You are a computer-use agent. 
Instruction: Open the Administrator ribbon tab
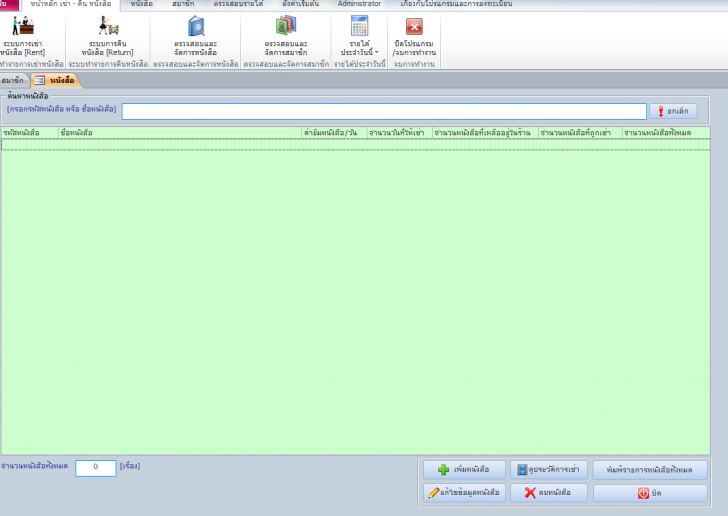coord(359,4)
